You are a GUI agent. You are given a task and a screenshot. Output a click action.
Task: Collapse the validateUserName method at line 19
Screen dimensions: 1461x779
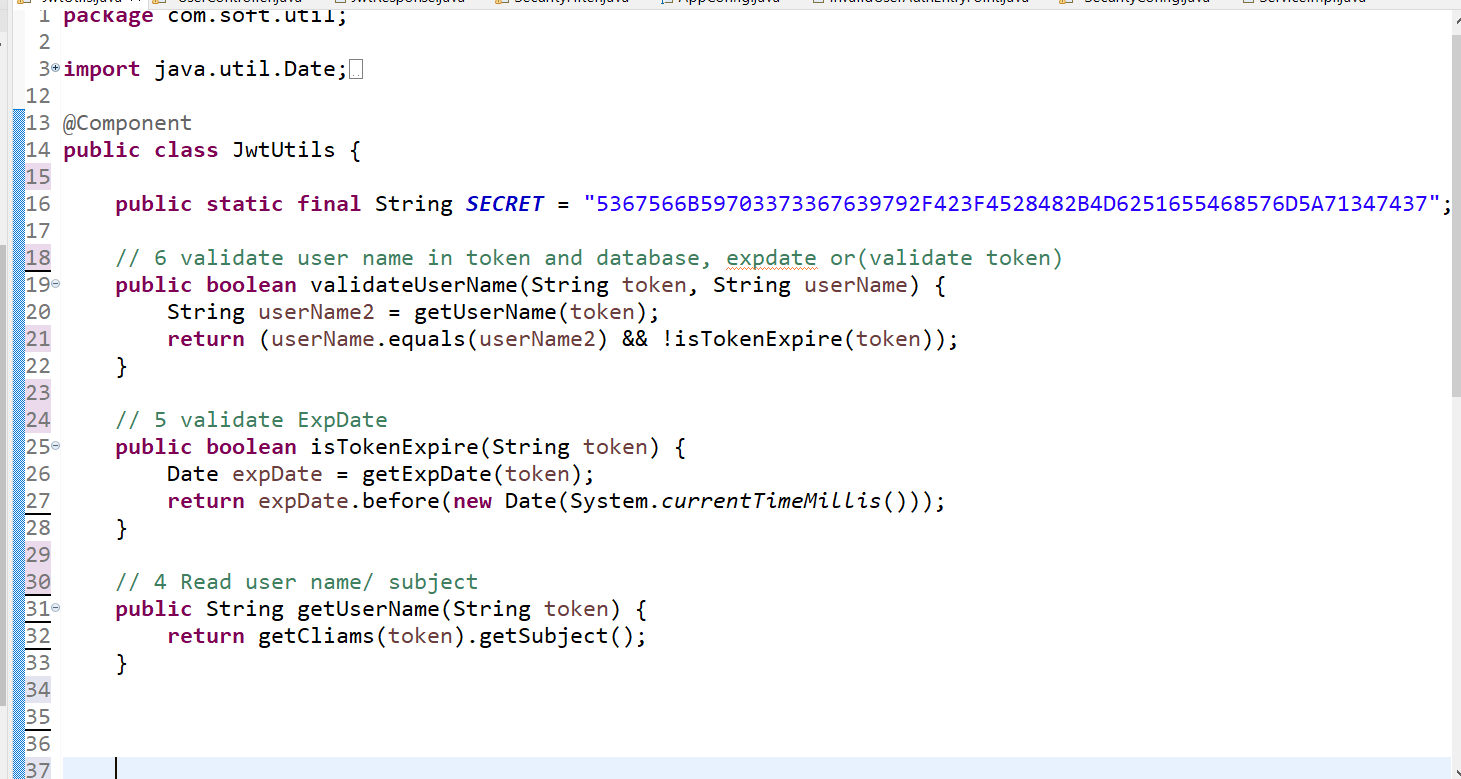(55, 285)
